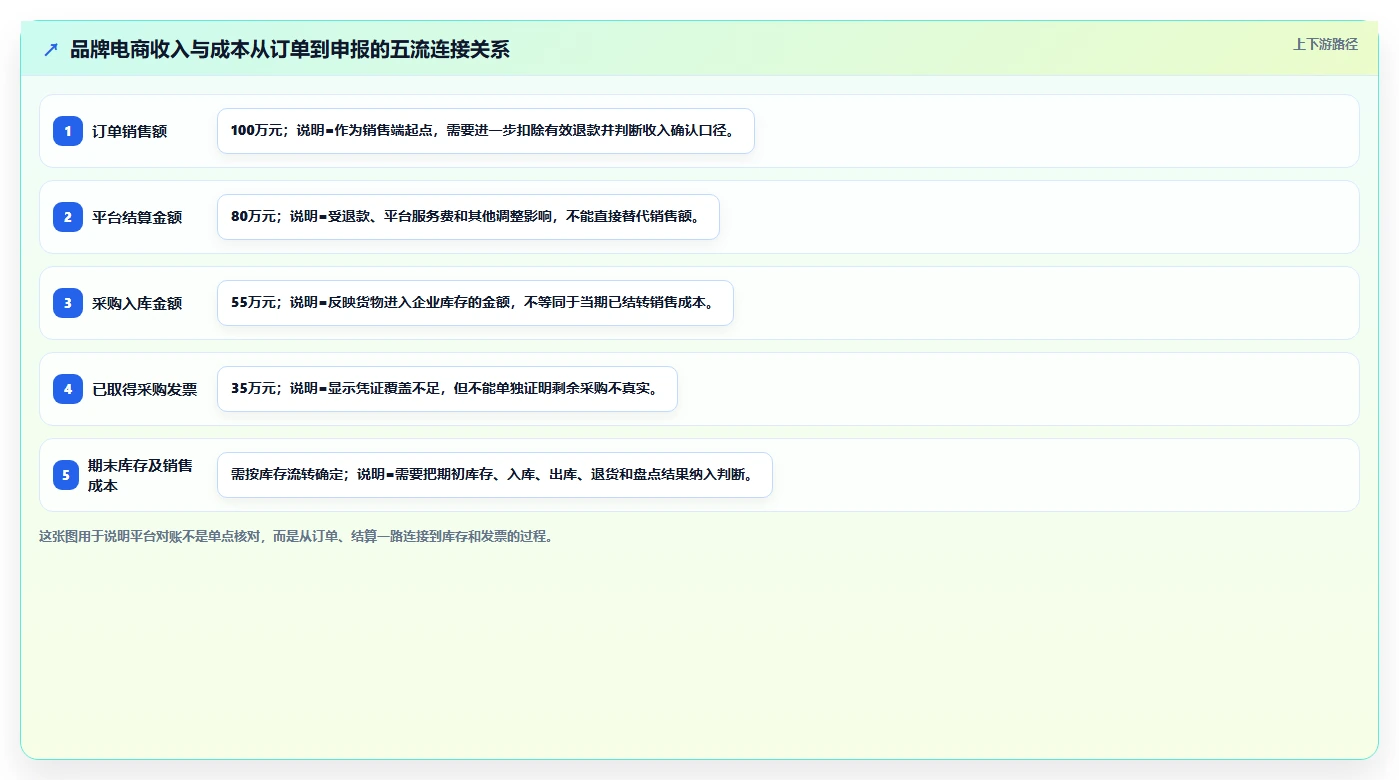
Task: Click the 上下游路径 label
Action: pyautogui.click(x=1325, y=44)
